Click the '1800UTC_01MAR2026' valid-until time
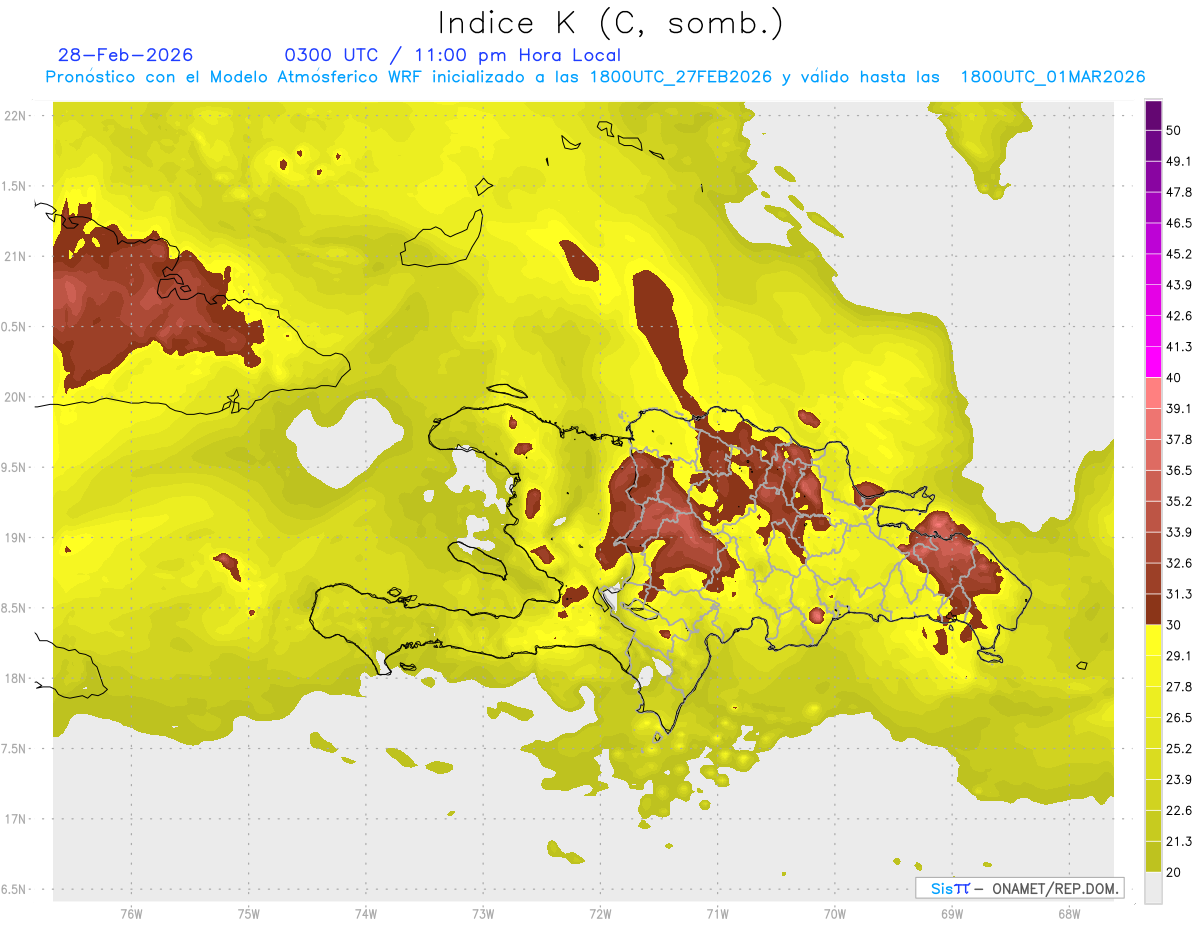This screenshot has width=1200, height=927. (1053, 77)
